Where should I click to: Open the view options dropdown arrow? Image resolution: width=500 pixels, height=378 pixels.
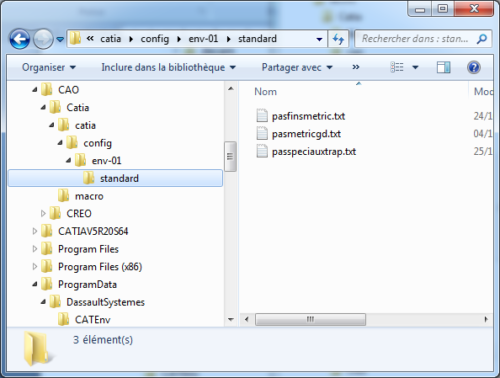coord(415,67)
